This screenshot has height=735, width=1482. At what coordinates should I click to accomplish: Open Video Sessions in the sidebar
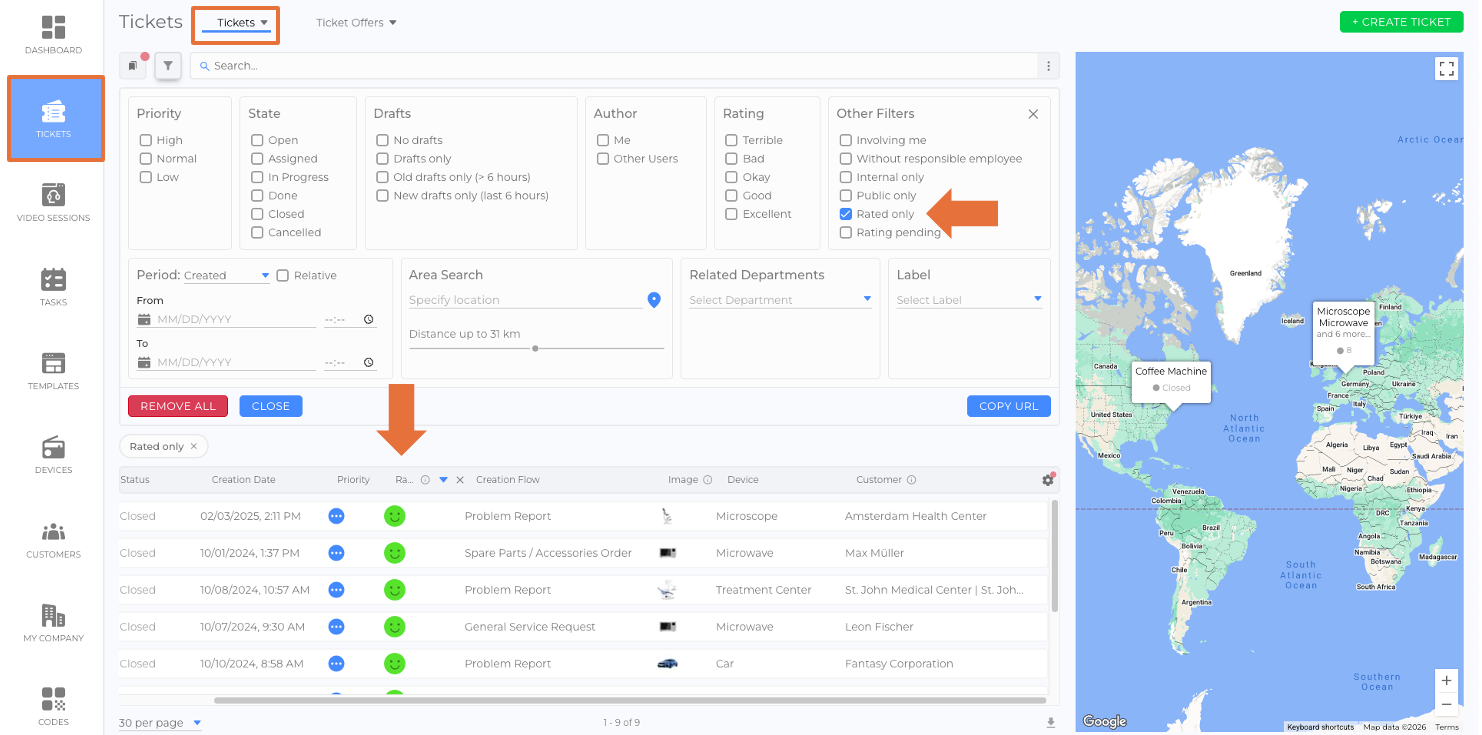click(x=53, y=202)
